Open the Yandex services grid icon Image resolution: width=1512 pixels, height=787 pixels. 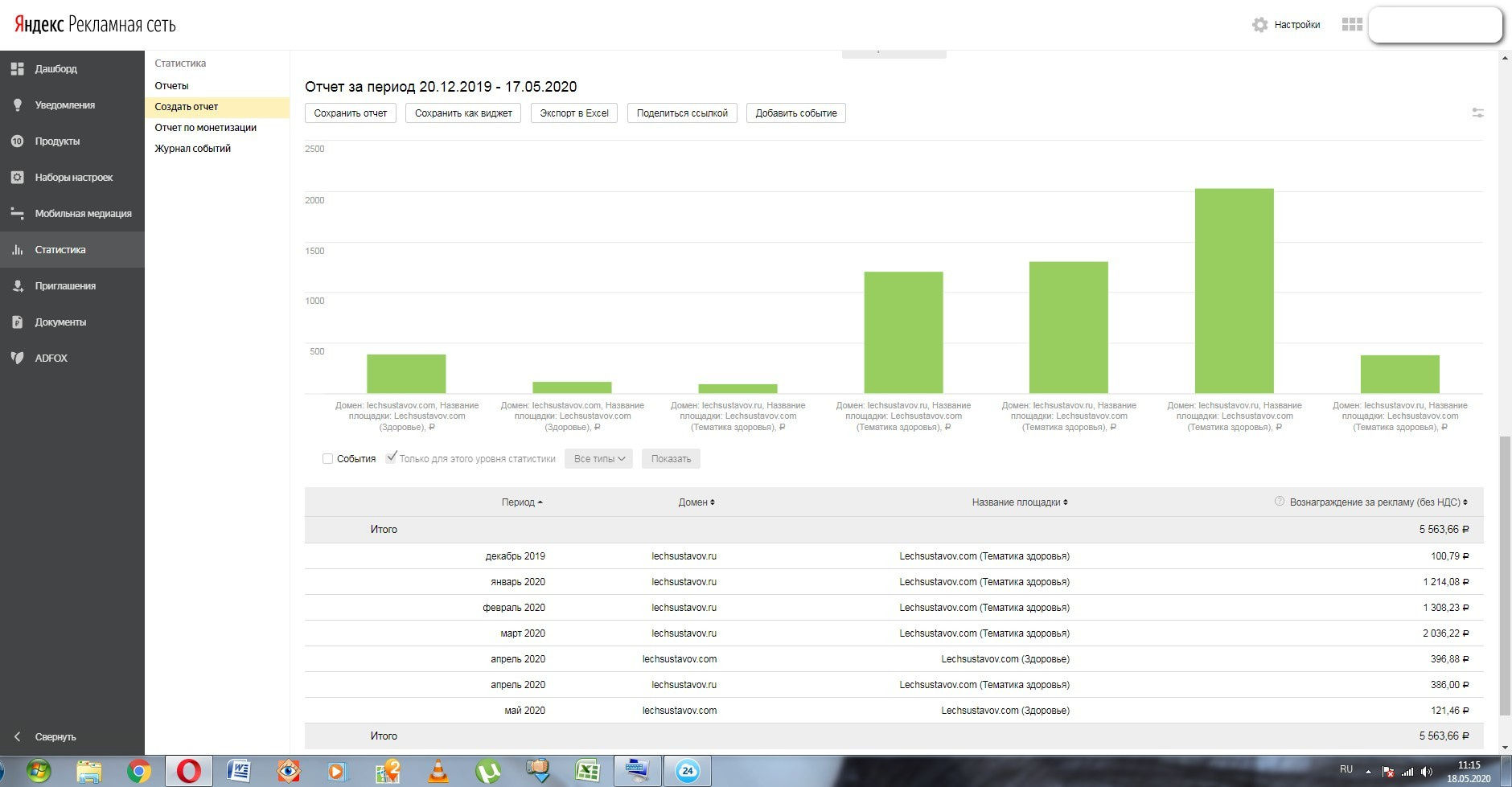pyautogui.click(x=1352, y=25)
